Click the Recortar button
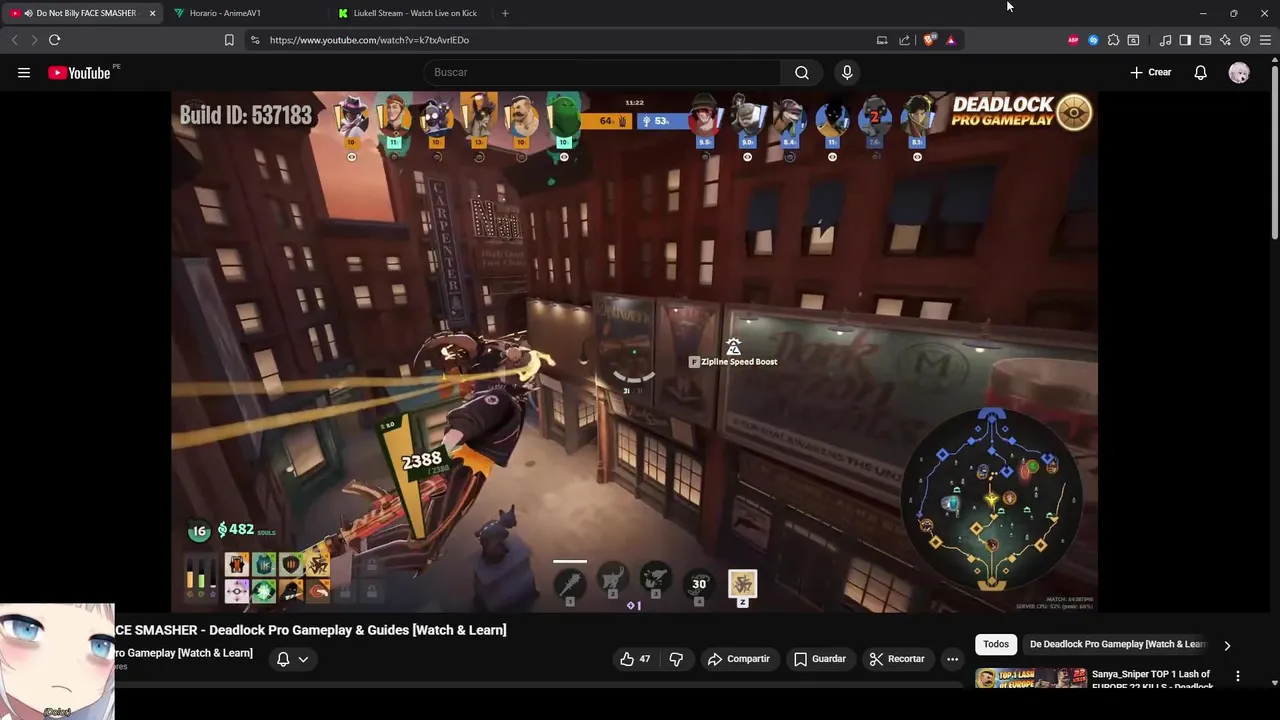The image size is (1280, 720). point(897,659)
